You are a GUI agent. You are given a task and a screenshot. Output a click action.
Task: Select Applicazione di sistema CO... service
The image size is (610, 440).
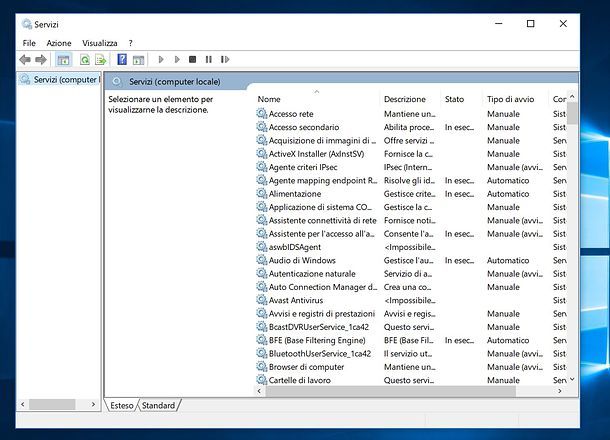click(320, 207)
